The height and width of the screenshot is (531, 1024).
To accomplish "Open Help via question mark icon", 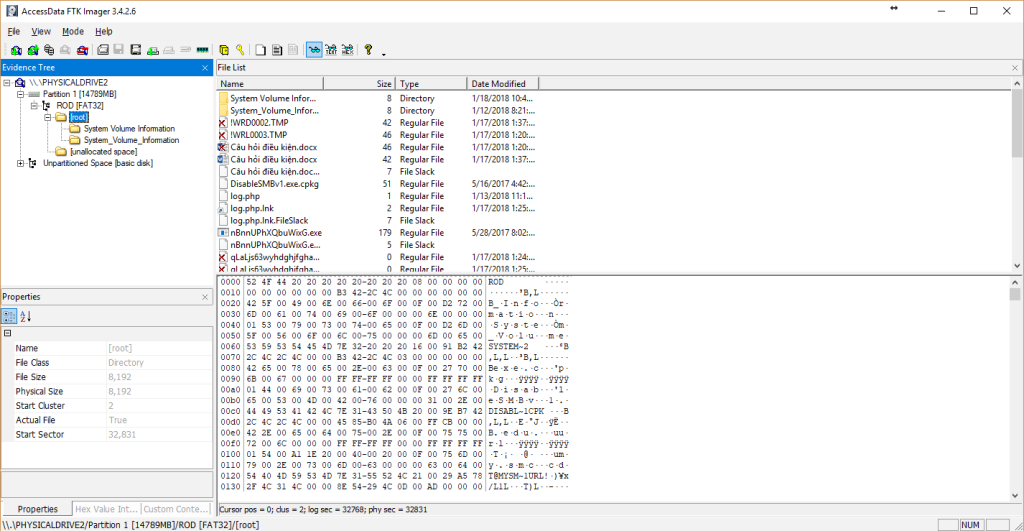I will click(x=368, y=50).
